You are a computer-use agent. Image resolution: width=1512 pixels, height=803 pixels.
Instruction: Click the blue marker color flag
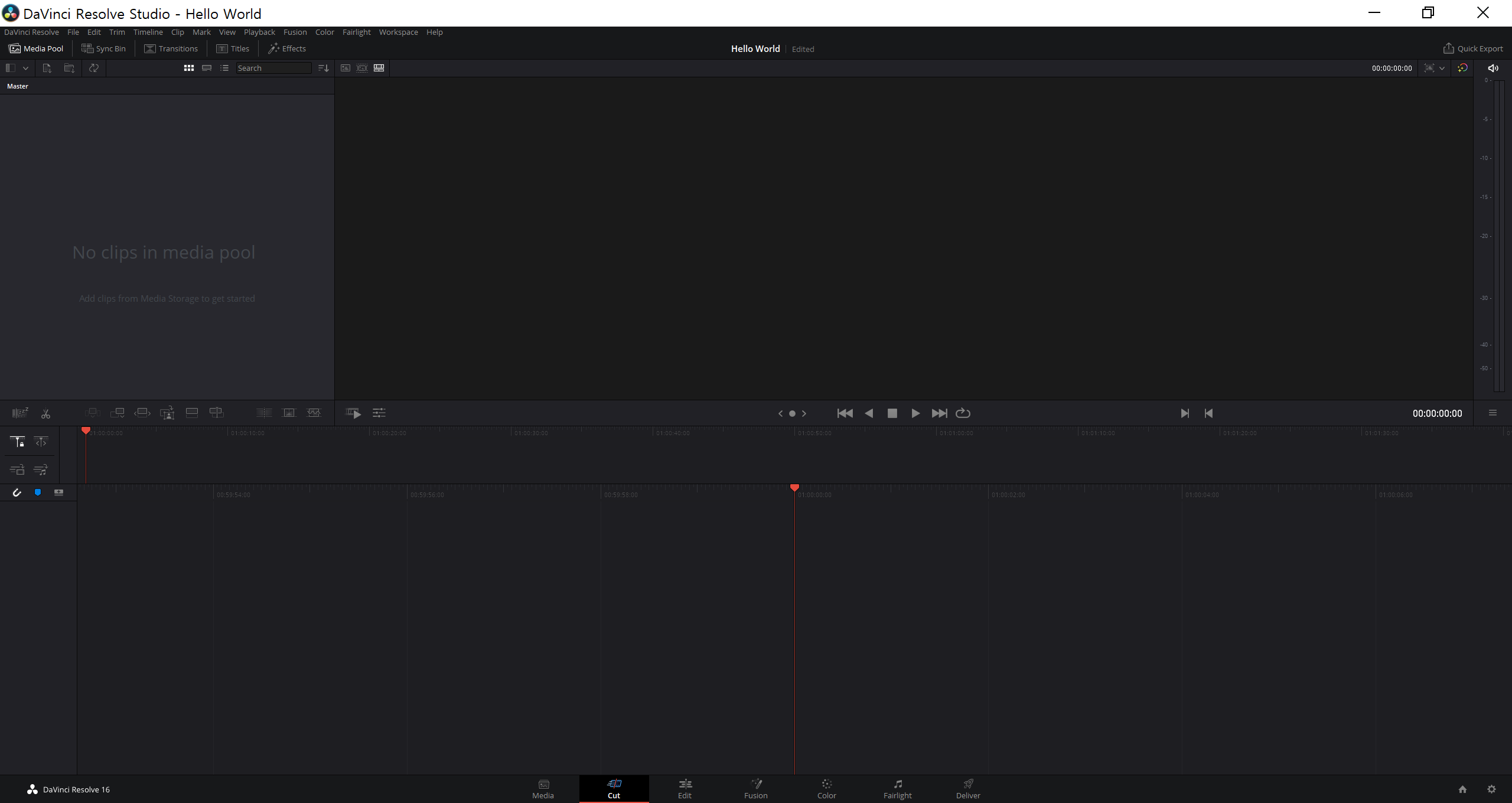(x=38, y=492)
